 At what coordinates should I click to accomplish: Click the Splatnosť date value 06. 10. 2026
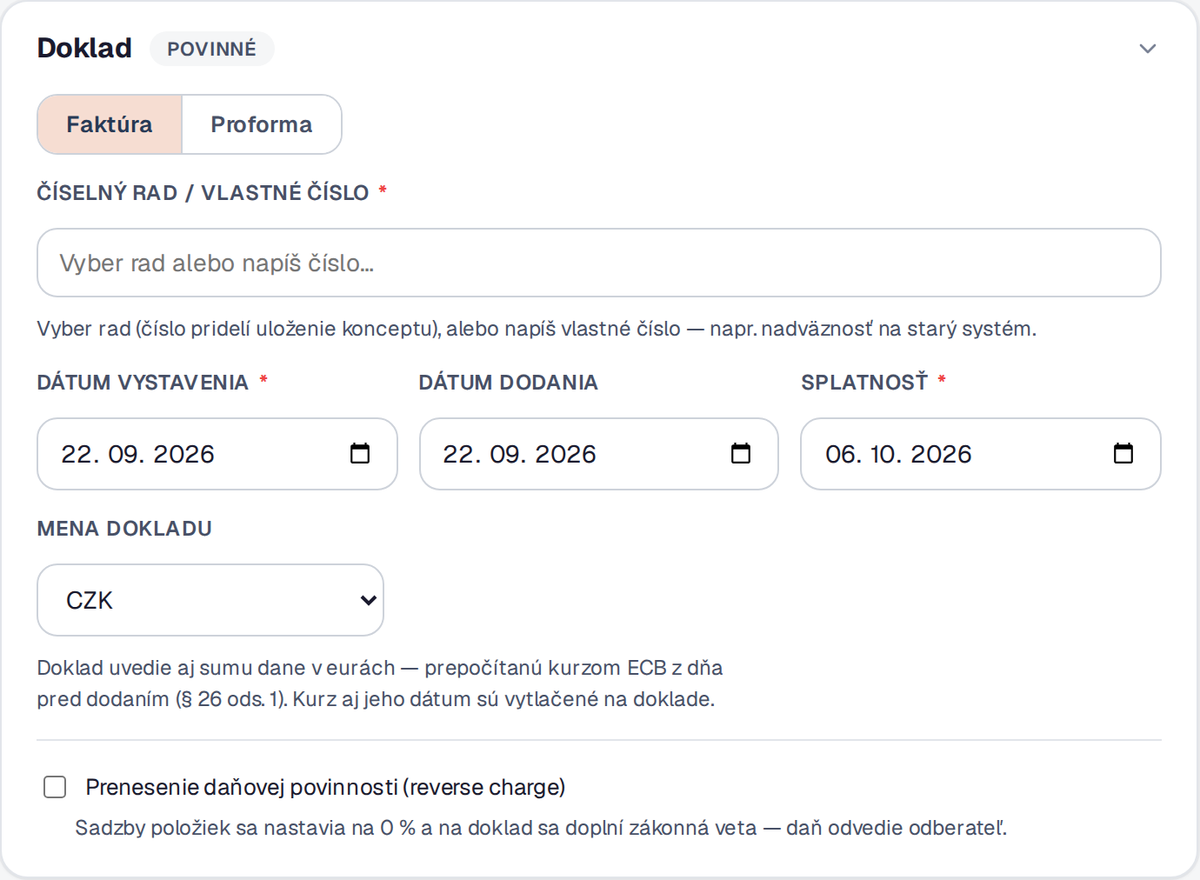click(899, 454)
